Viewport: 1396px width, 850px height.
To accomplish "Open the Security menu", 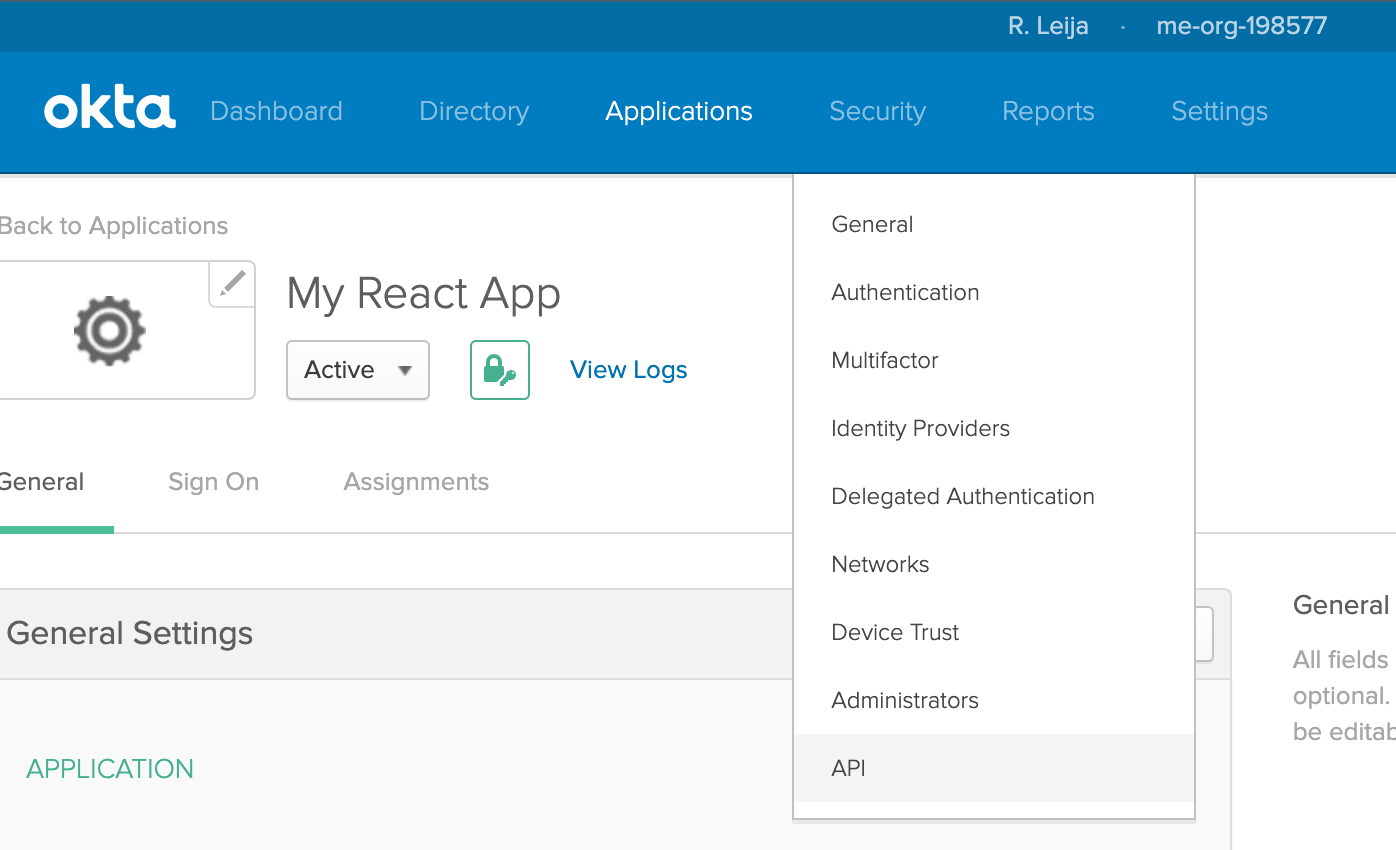I will [877, 112].
